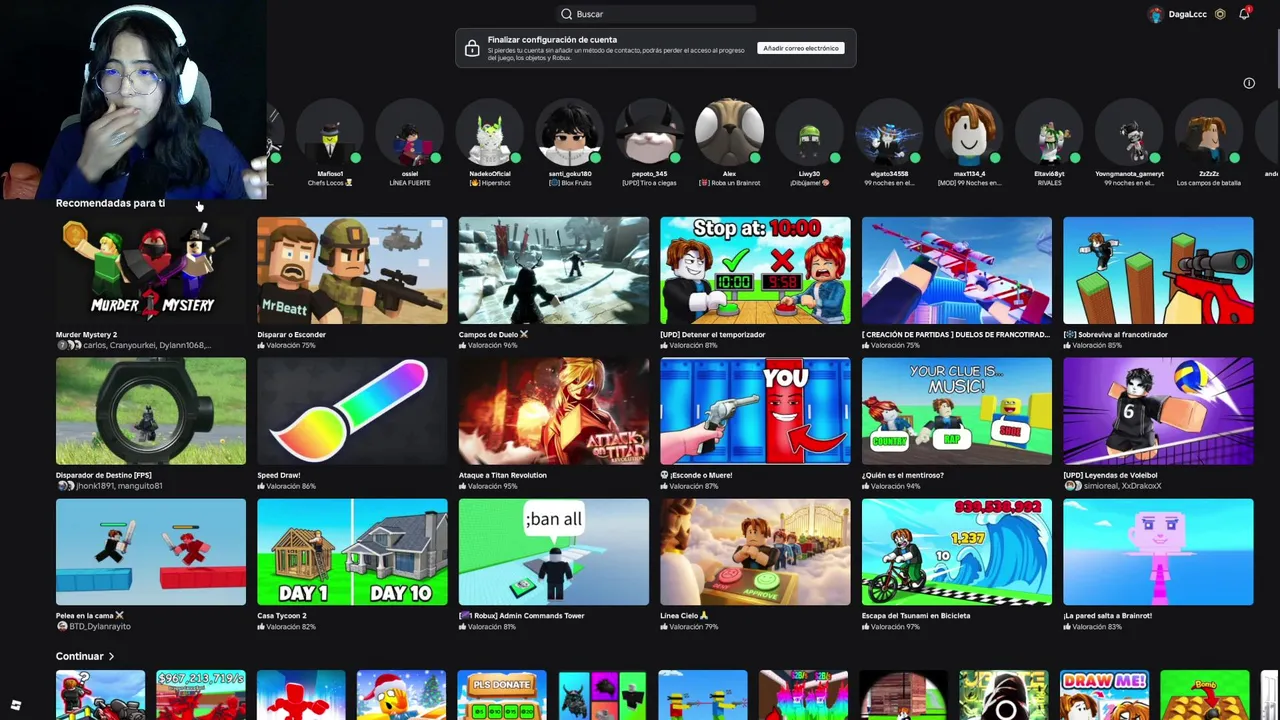Open friend max1134_4's avatar
Image resolution: width=1280 pixels, height=720 pixels.
969,133
